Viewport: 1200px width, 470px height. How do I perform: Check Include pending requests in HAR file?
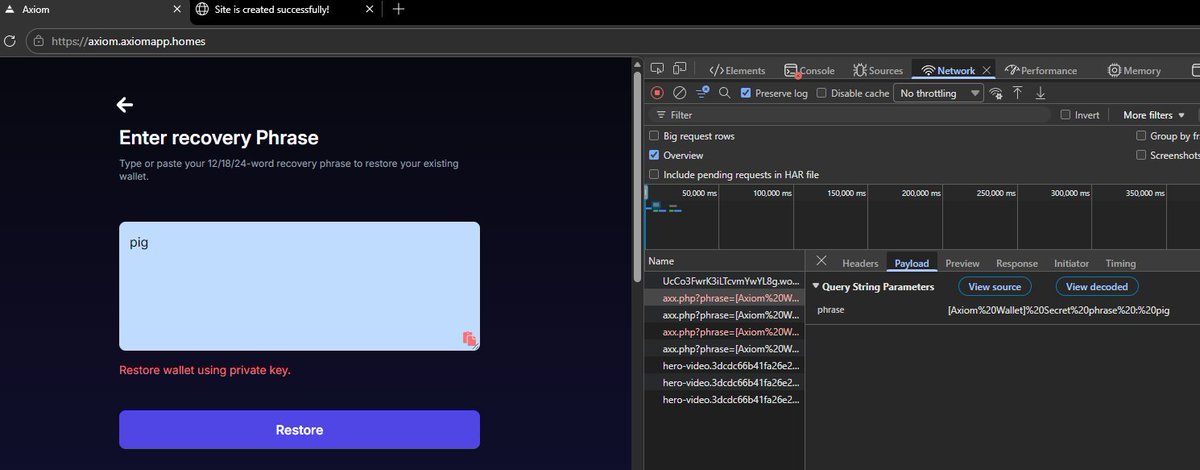pos(654,174)
